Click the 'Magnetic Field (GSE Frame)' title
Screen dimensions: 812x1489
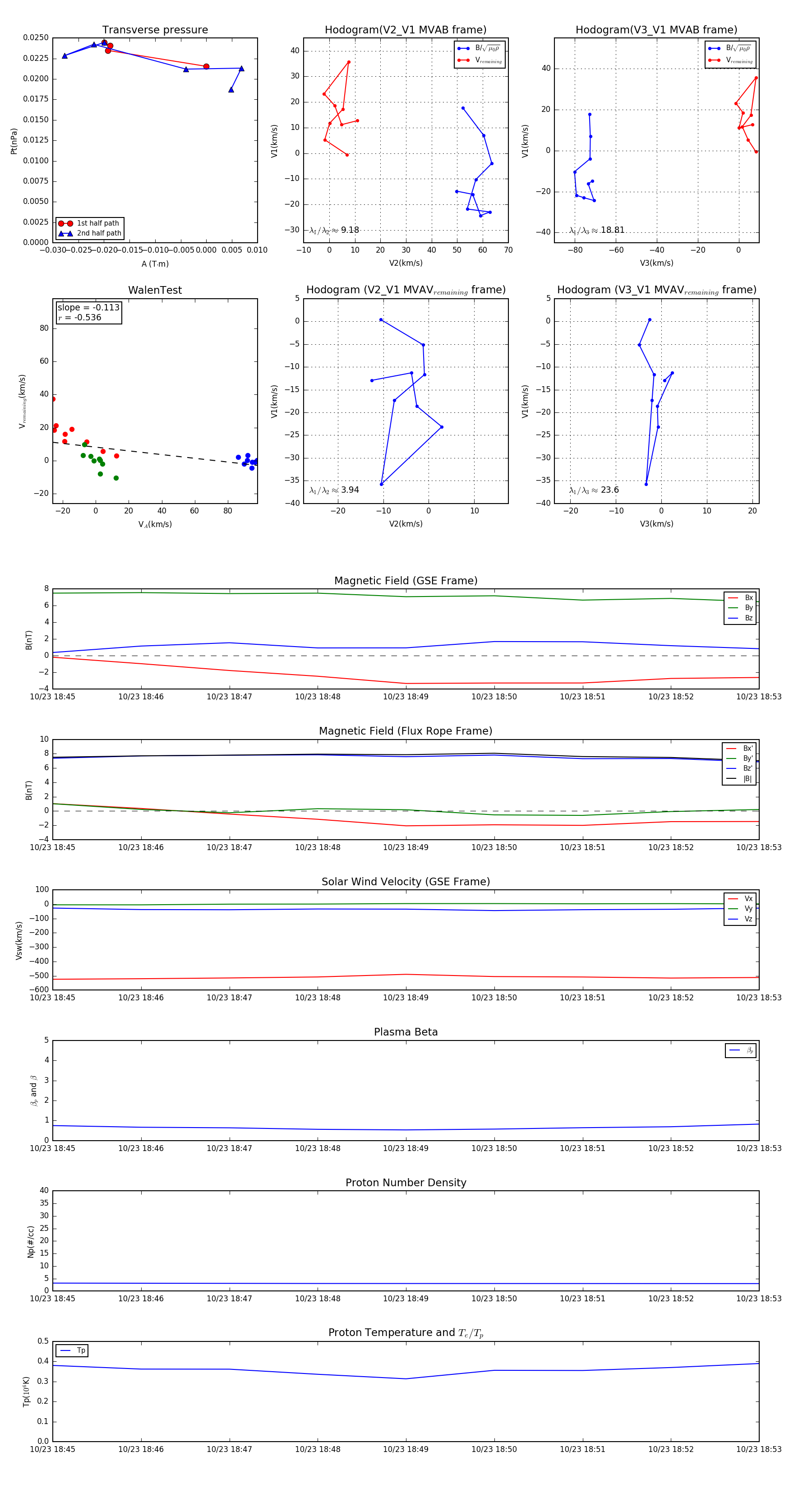click(406, 581)
